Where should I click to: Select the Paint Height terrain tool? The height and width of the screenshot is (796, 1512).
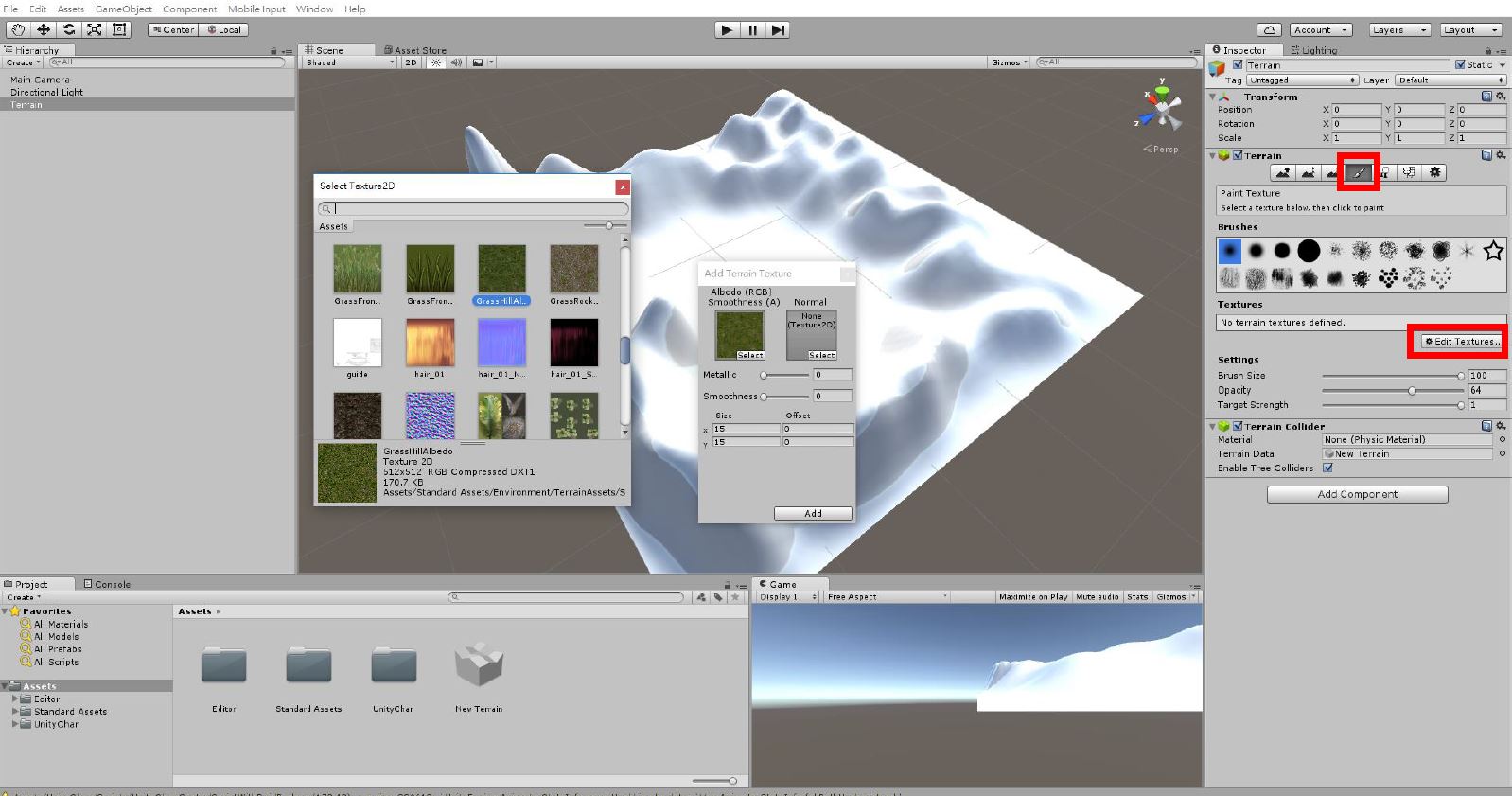point(1308,172)
